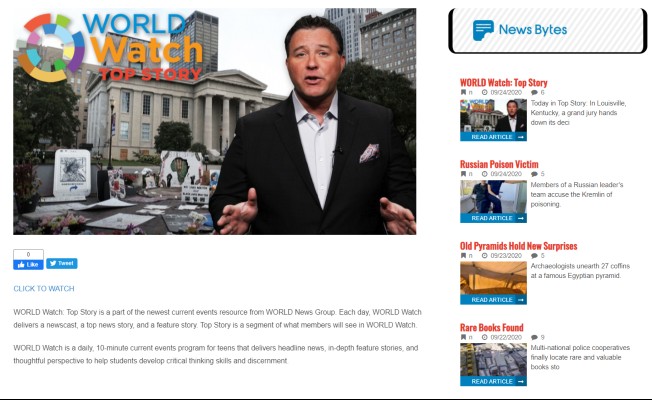Click clock icon beside 09/22/2020 date
Viewport: 652px width, 400px height.
[x=484, y=337]
